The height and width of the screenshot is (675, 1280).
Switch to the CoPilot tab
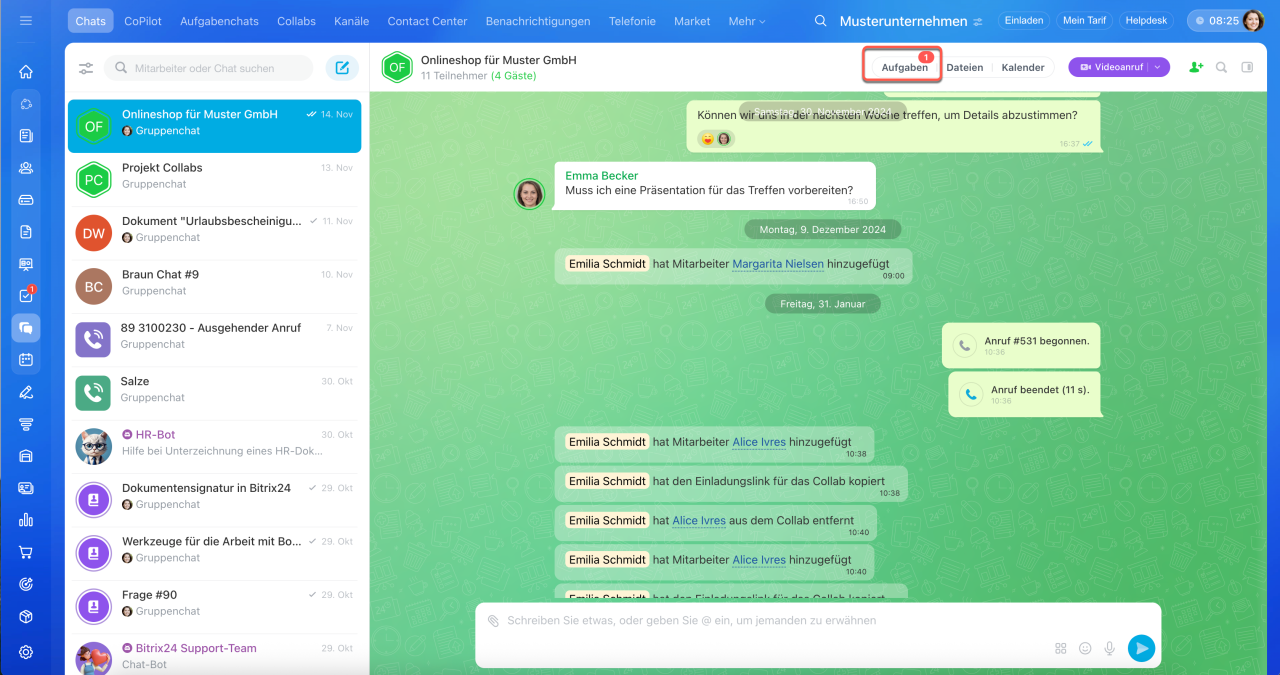[145, 21]
